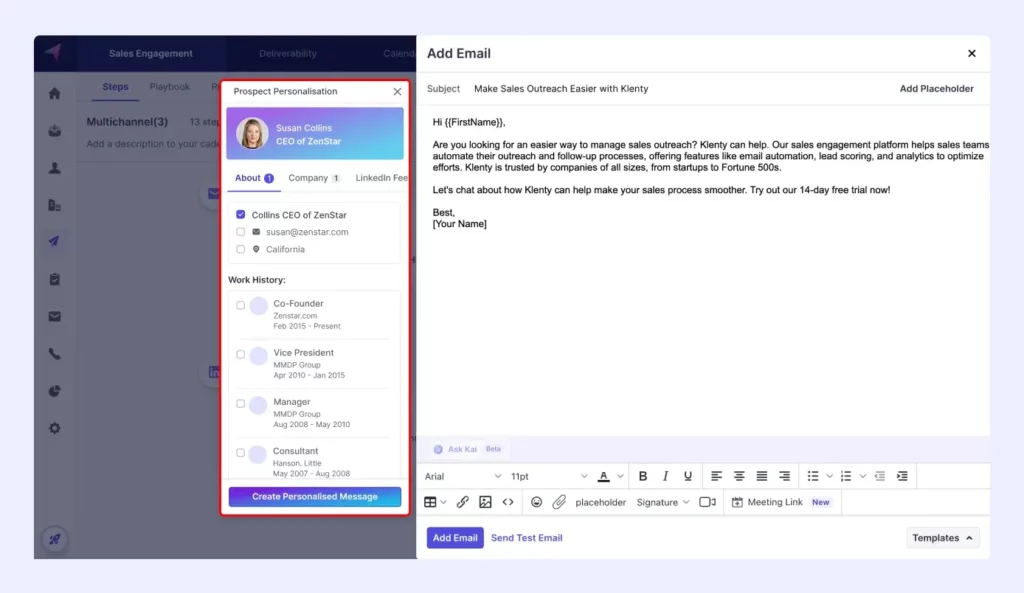Expand bulleted list style options arrow

829,476
